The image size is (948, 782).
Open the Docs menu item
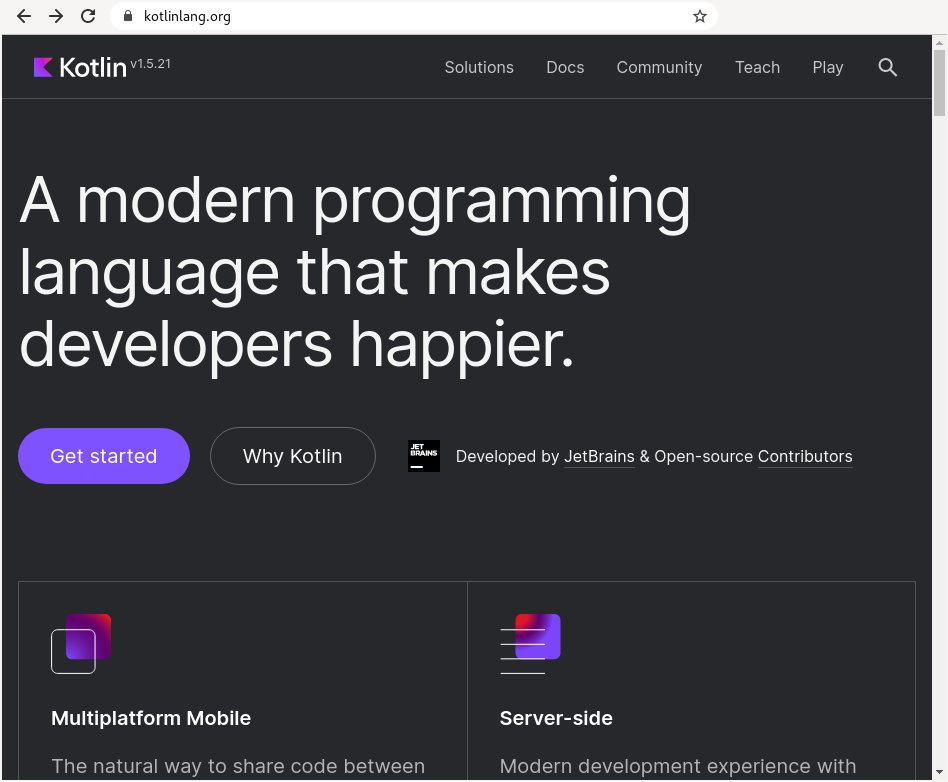[x=565, y=67]
